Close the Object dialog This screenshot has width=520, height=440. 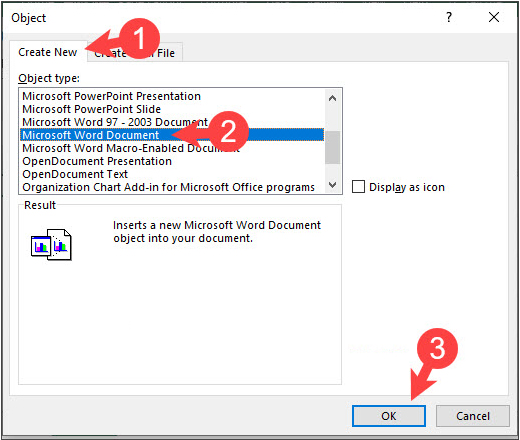tap(494, 17)
